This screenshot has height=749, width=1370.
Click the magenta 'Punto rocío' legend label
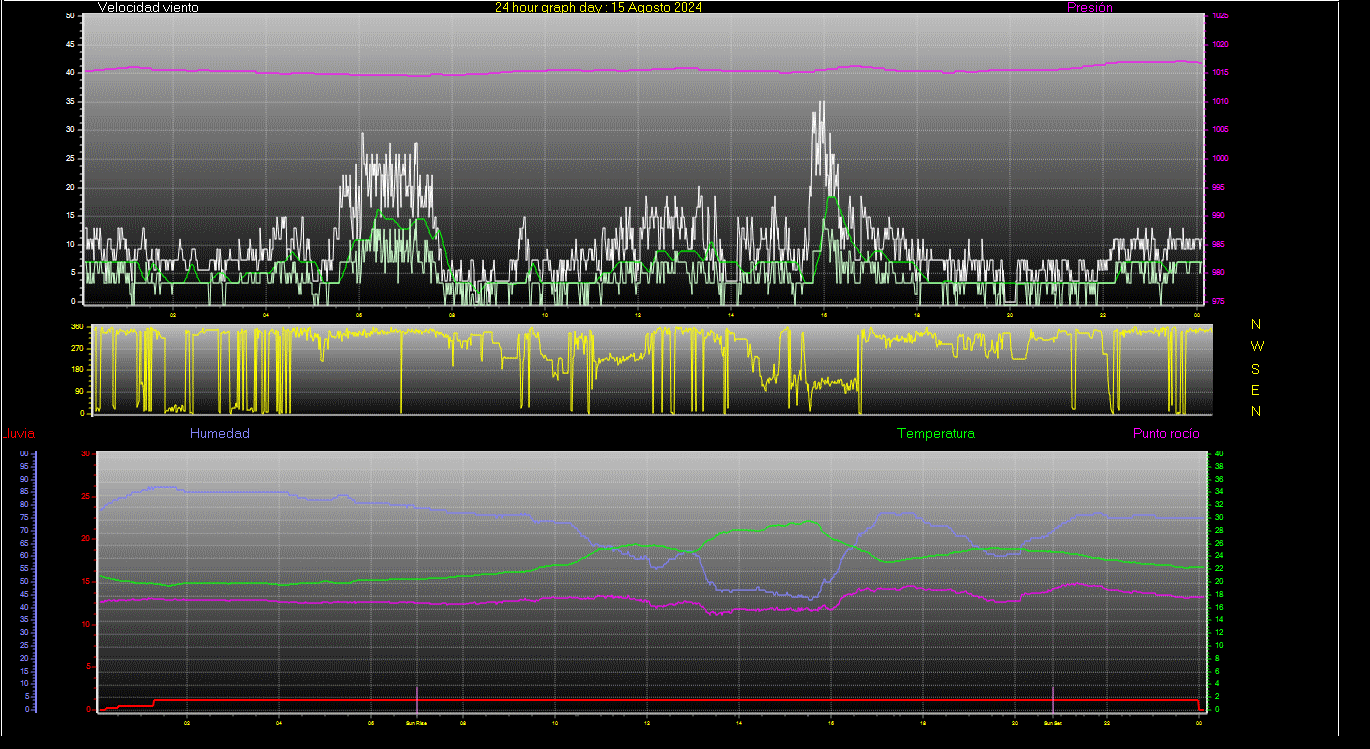[1166, 434]
